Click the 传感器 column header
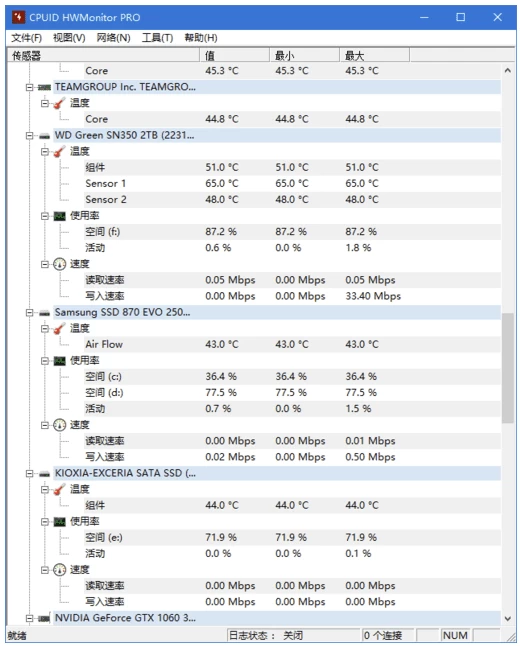520x646 pixels. coord(103,55)
